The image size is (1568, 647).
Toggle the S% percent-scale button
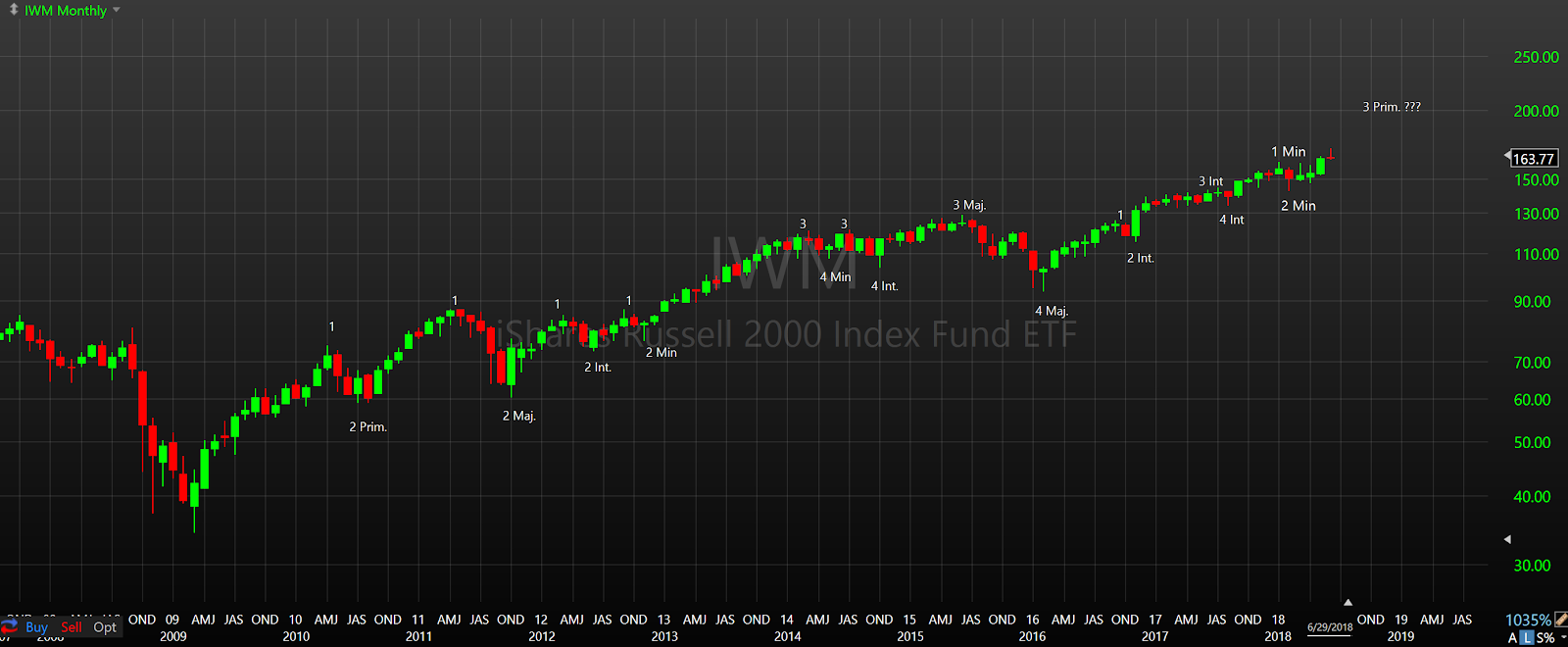(x=1545, y=637)
